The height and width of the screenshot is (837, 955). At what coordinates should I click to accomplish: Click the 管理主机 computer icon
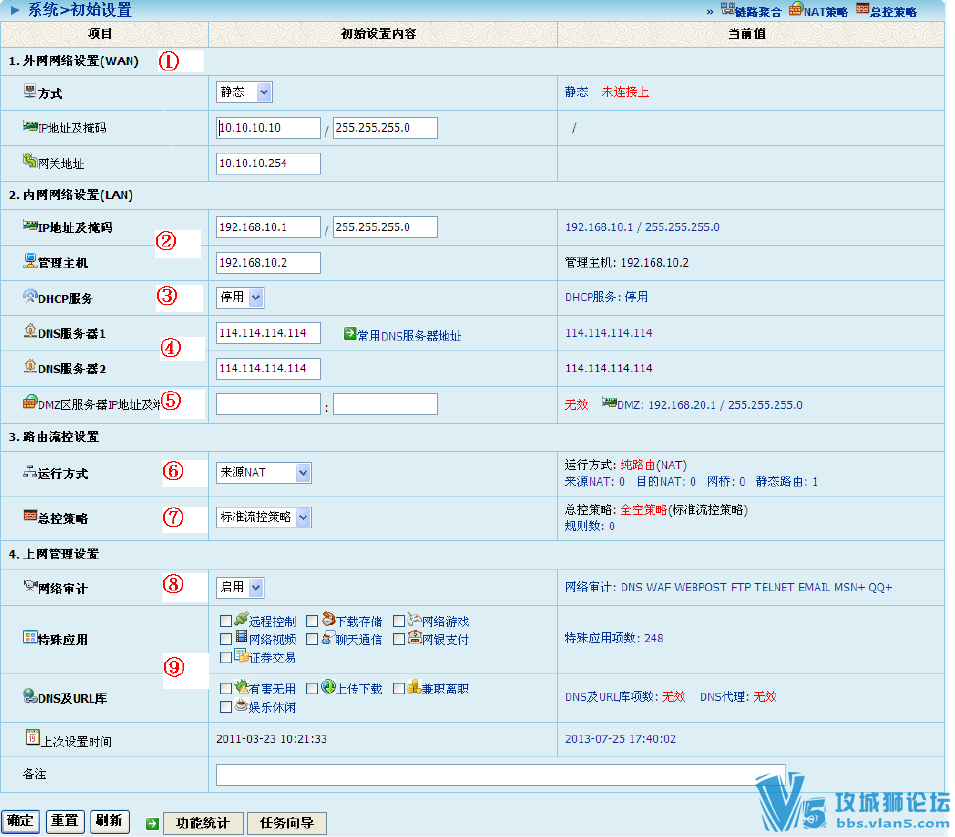(x=30, y=261)
